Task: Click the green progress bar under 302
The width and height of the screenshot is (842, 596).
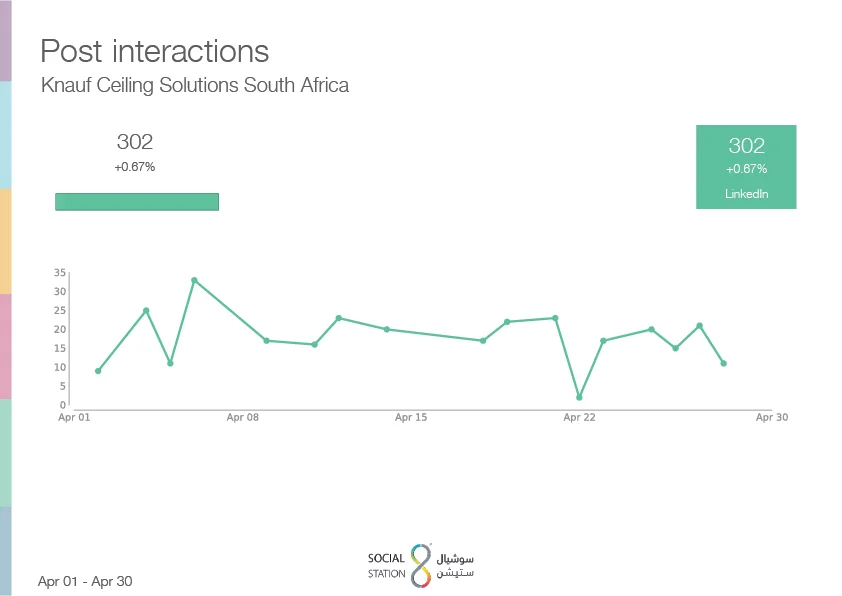Action: (136, 202)
